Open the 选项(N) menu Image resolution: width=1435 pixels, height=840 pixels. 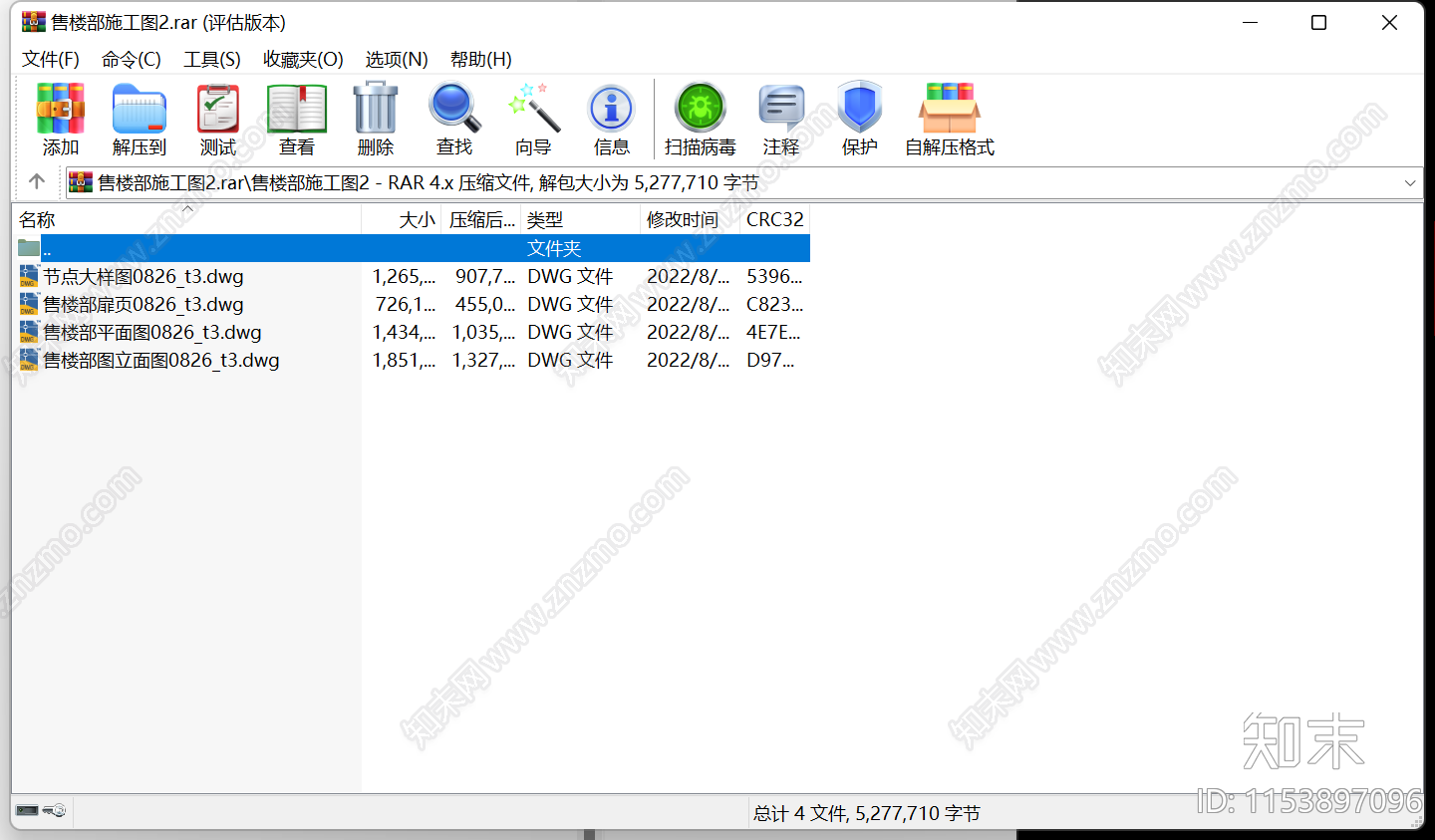[x=397, y=60]
